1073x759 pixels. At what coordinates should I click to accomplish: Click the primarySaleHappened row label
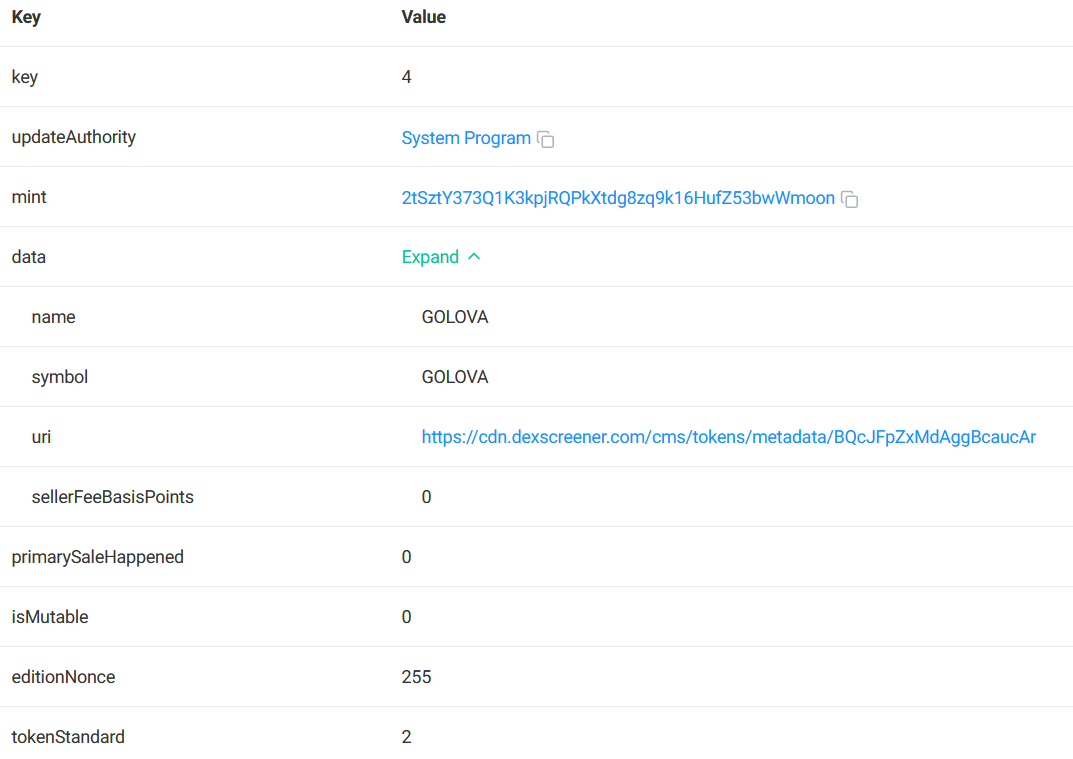[98, 557]
